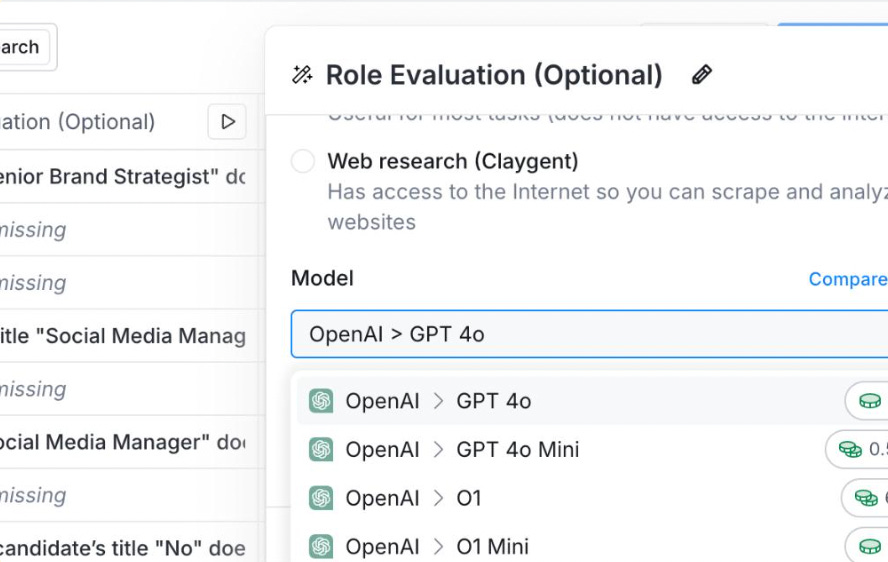
Task: Click the chevron arrow in the GPT 4o Mini row
Action: [438, 450]
